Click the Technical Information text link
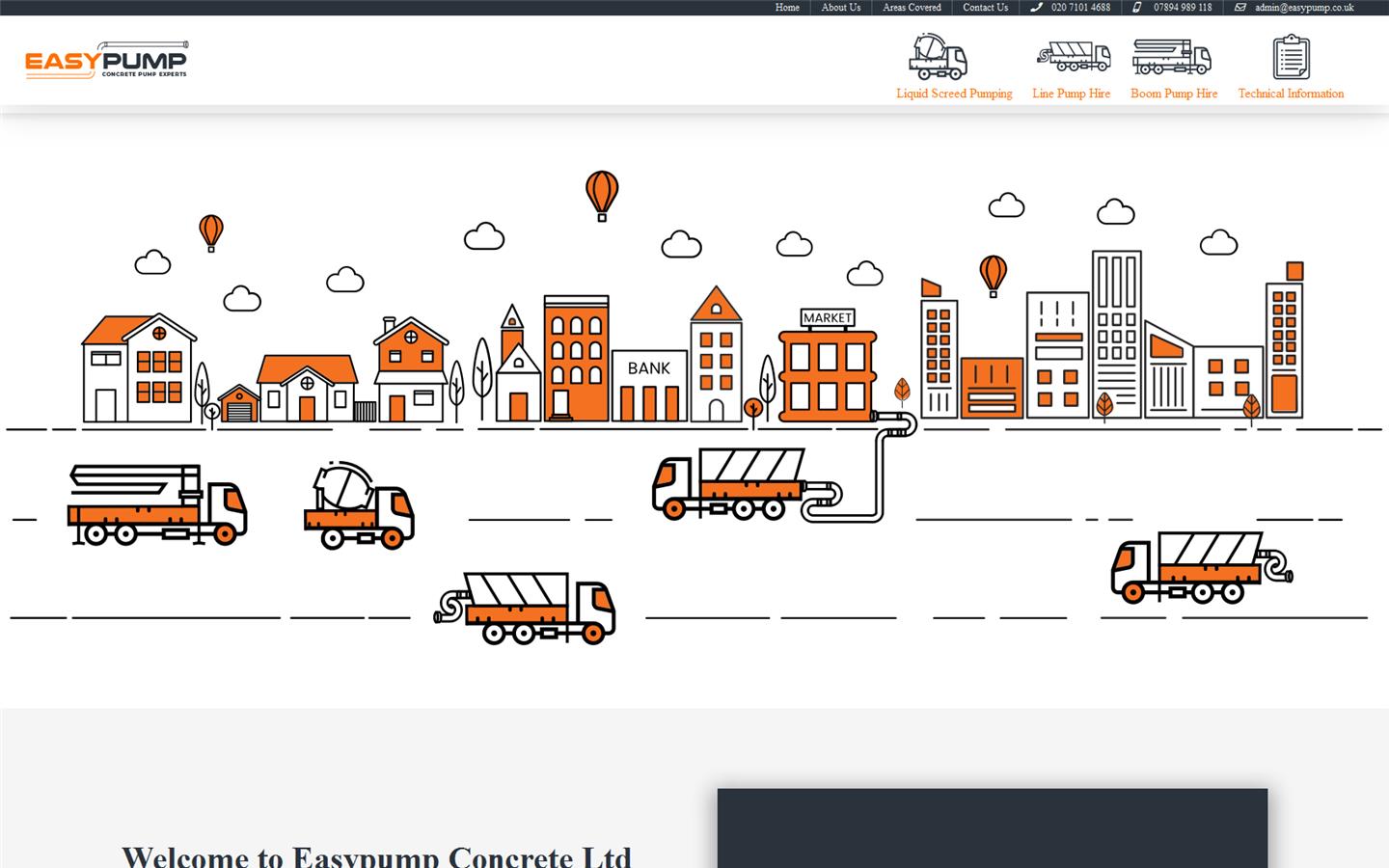1389x868 pixels. tap(1291, 94)
